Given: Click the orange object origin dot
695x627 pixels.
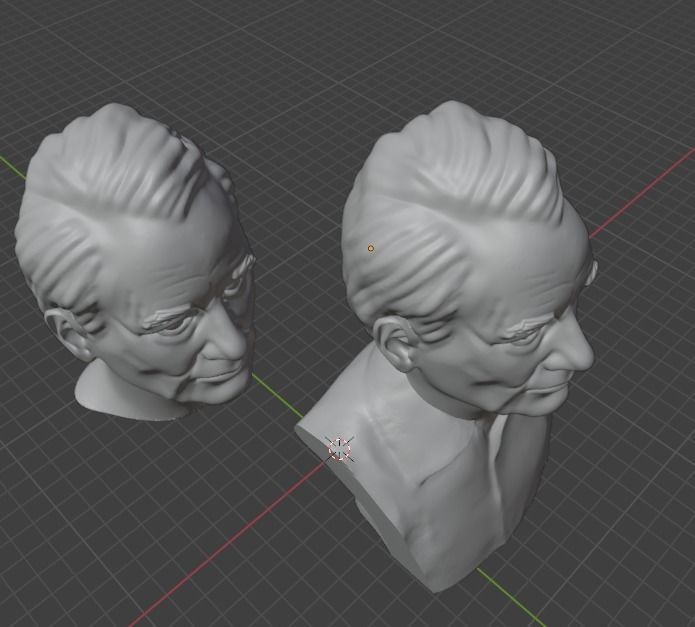Looking at the screenshot, I should point(371,249).
